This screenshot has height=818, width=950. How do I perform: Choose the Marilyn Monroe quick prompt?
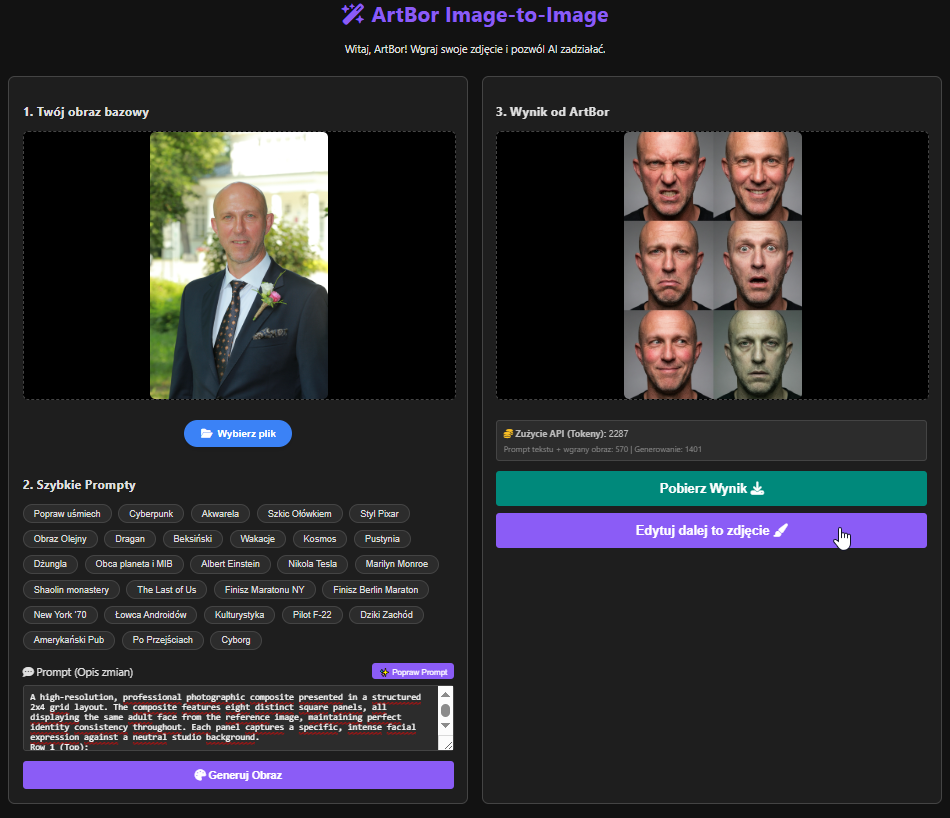point(396,564)
